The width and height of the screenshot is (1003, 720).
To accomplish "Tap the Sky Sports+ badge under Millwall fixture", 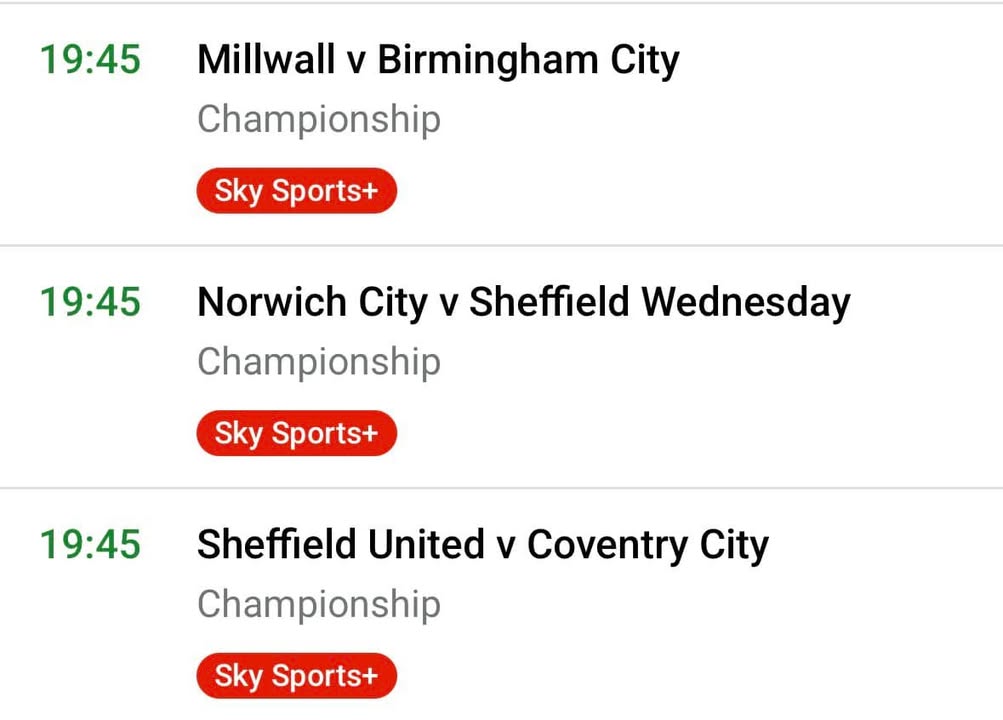I will click(x=296, y=191).
